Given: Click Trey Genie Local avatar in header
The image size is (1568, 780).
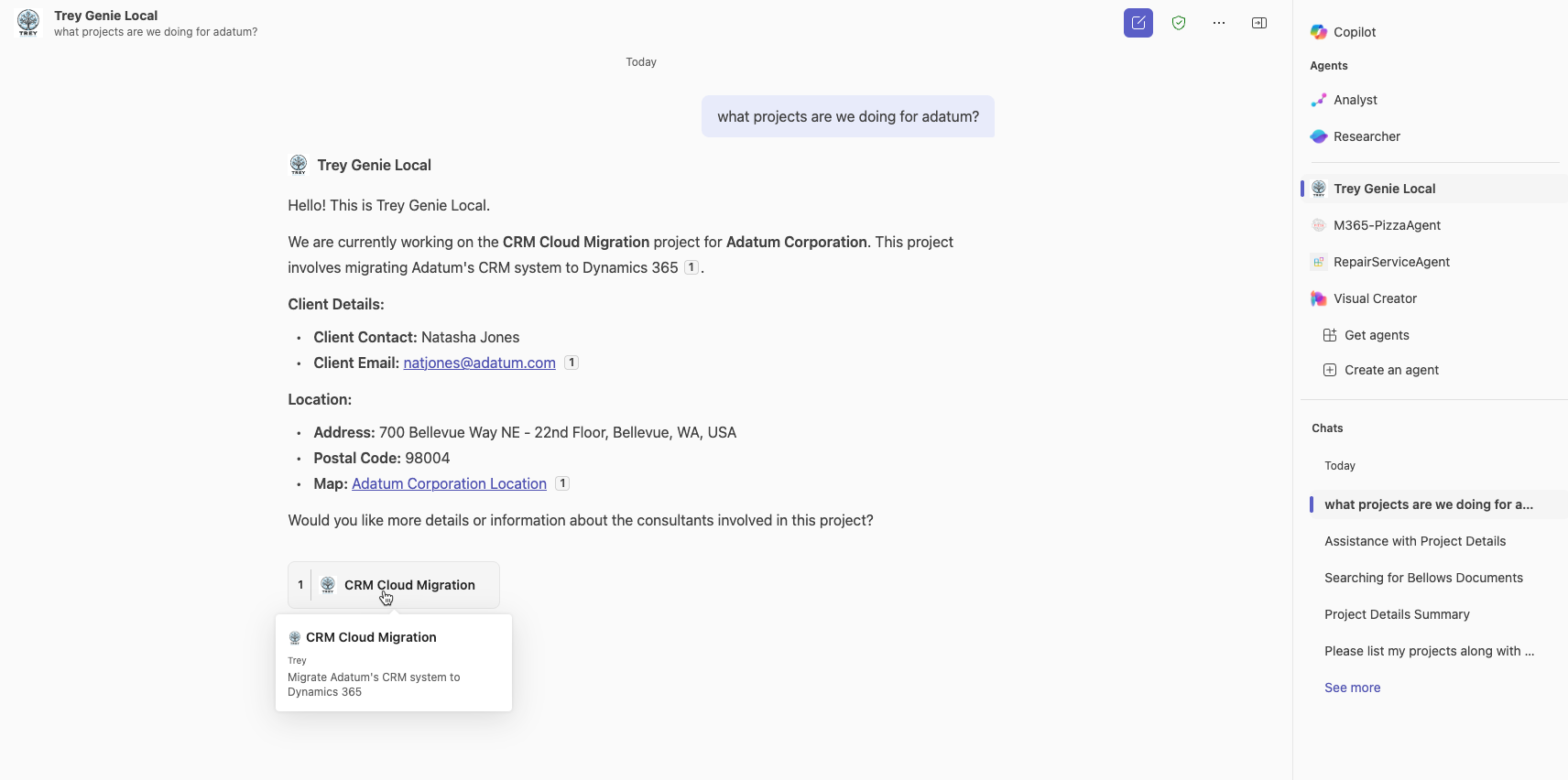Looking at the screenshot, I should [28, 23].
